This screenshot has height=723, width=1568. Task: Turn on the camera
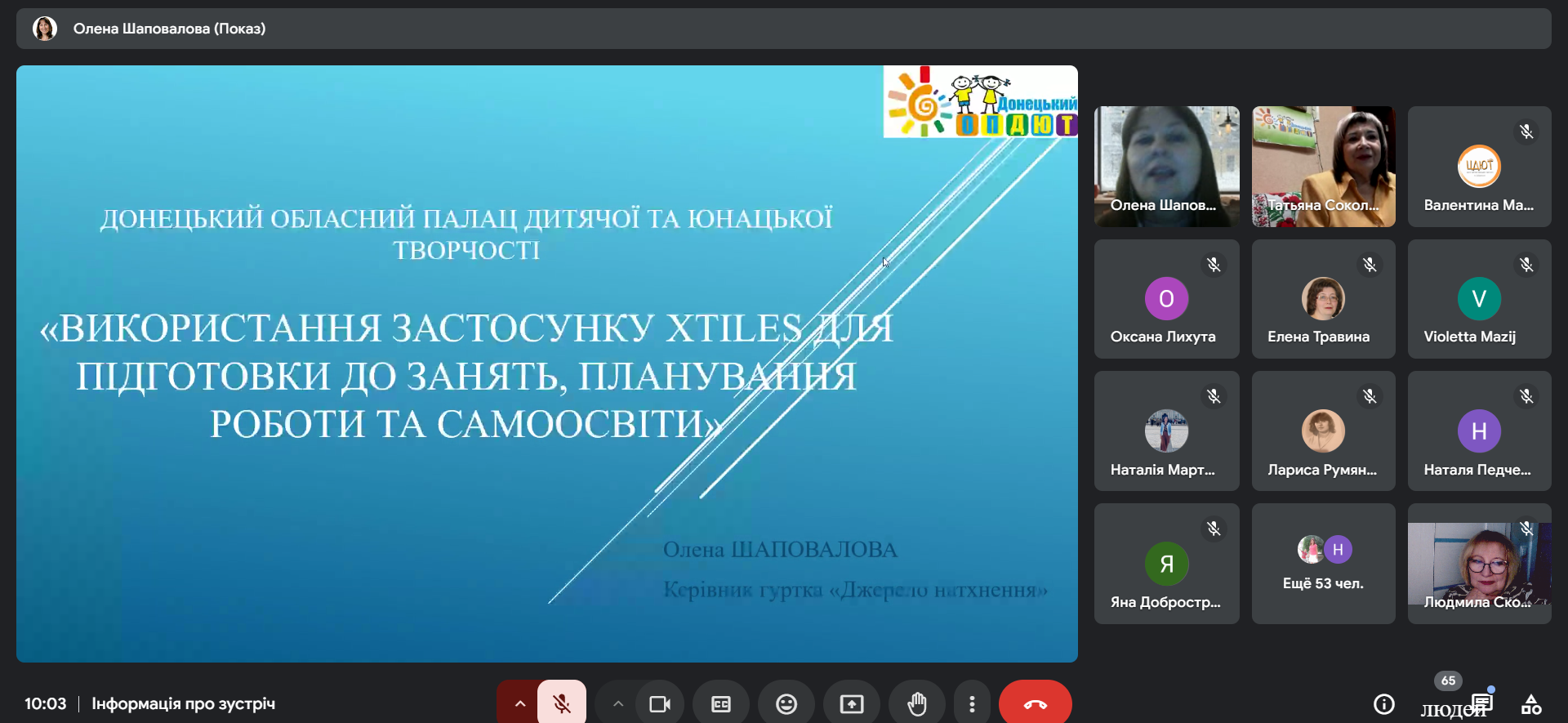(659, 703)
